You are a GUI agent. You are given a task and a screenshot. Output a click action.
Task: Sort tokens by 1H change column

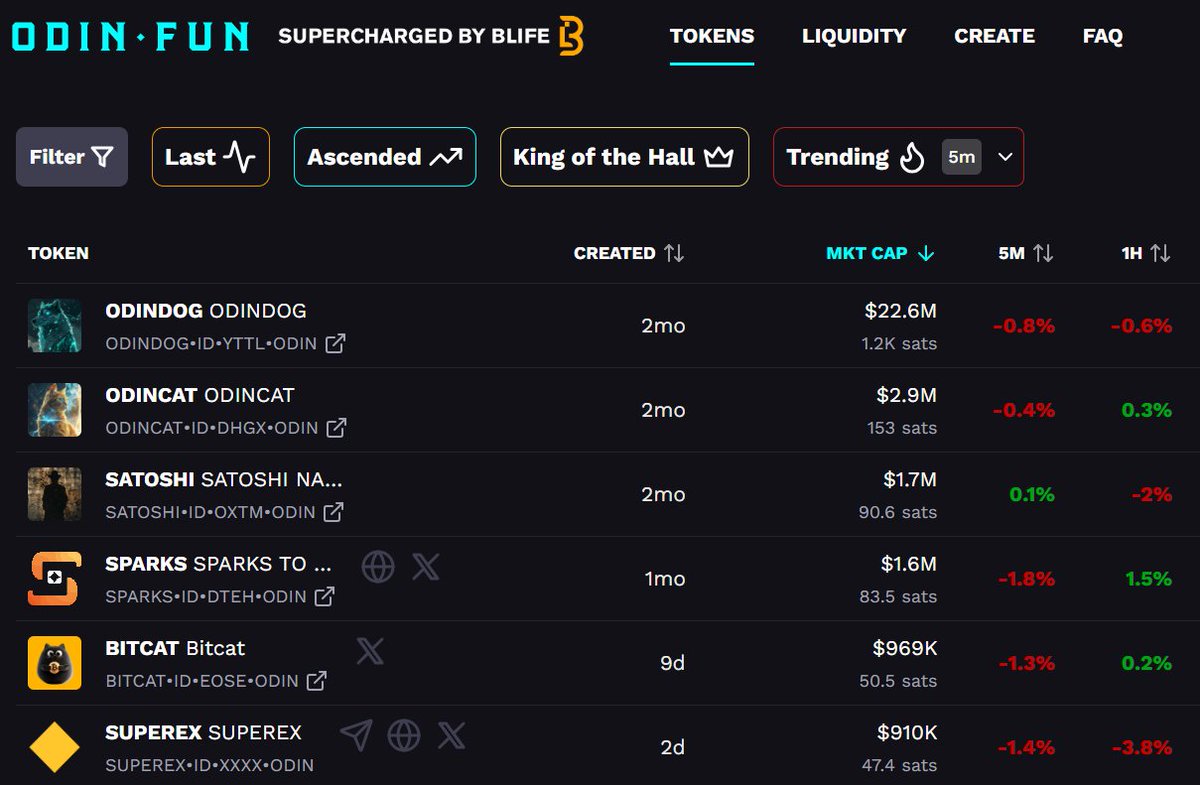(1146, 253)
